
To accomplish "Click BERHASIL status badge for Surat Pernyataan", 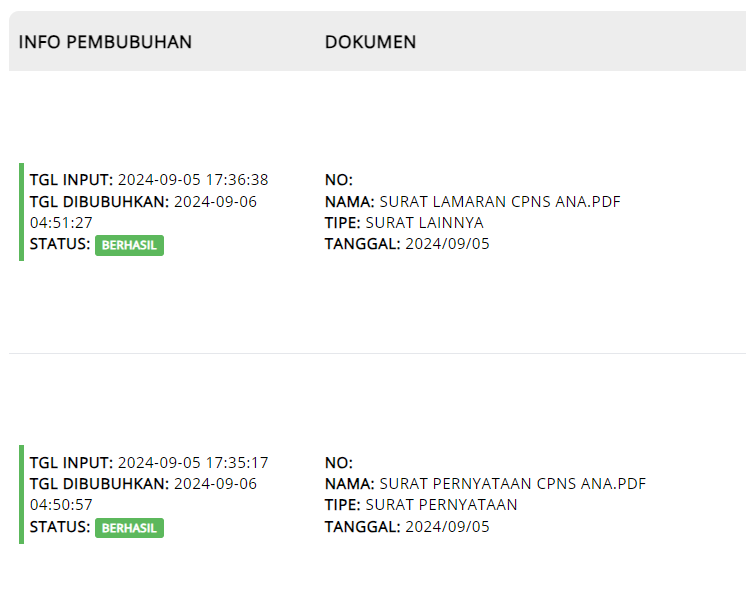I will (129, 528).
